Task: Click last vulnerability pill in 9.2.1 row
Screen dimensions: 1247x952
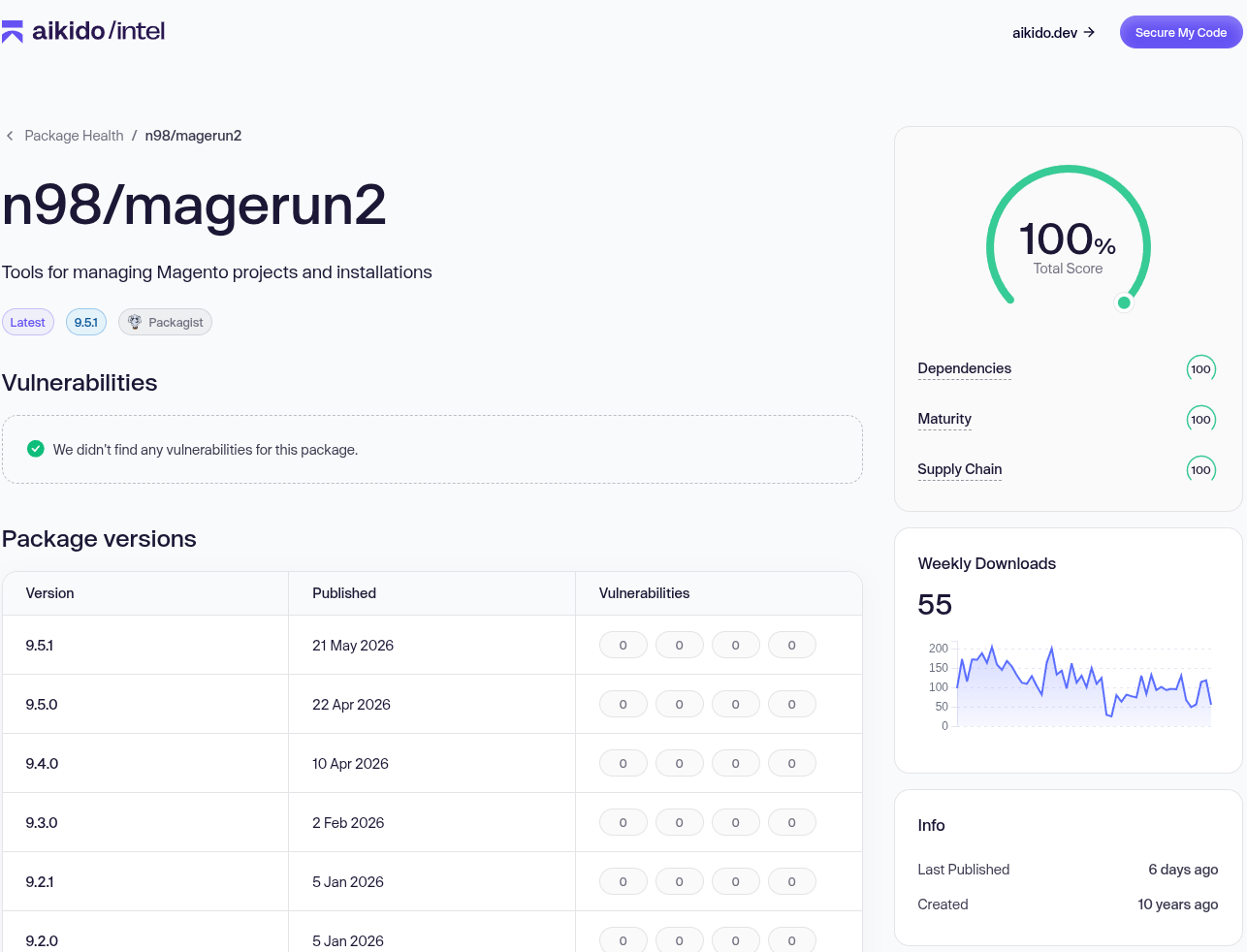Action: coord(791,881)
